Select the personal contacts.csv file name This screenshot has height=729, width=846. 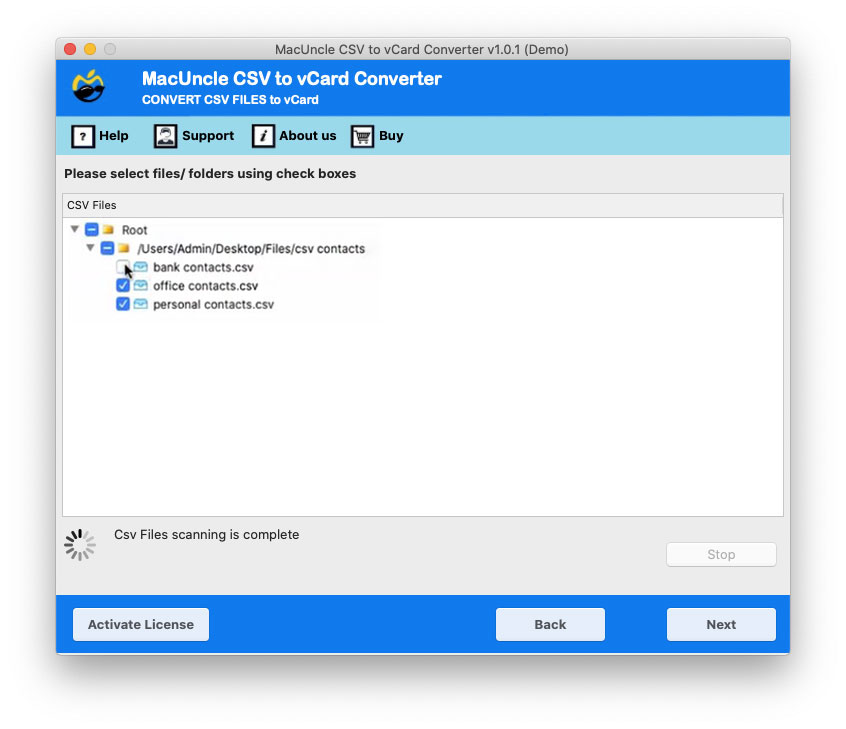214,304
